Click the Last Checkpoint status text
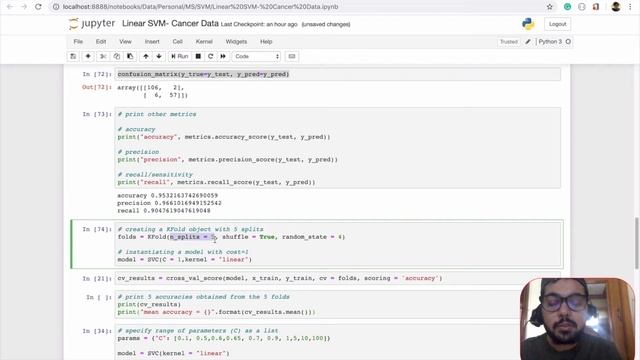Image resolution: width=640 pixels, height=360 pixels. pos(259,24)
